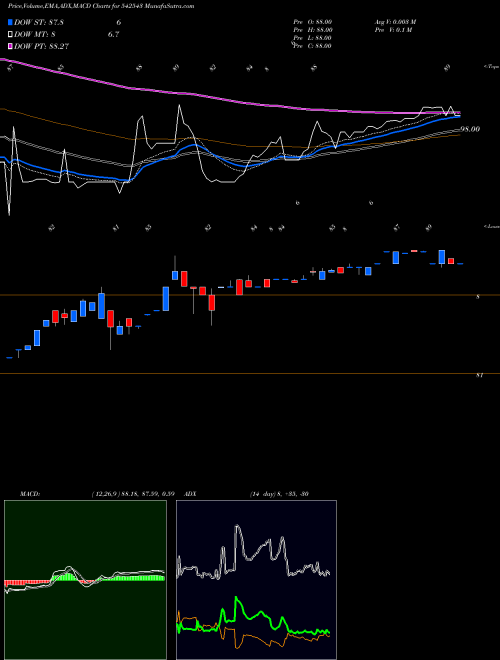Select the 'DOW MT: 8' legend label
Viewport: 500px width, 660px height.
tap(35, 35)
